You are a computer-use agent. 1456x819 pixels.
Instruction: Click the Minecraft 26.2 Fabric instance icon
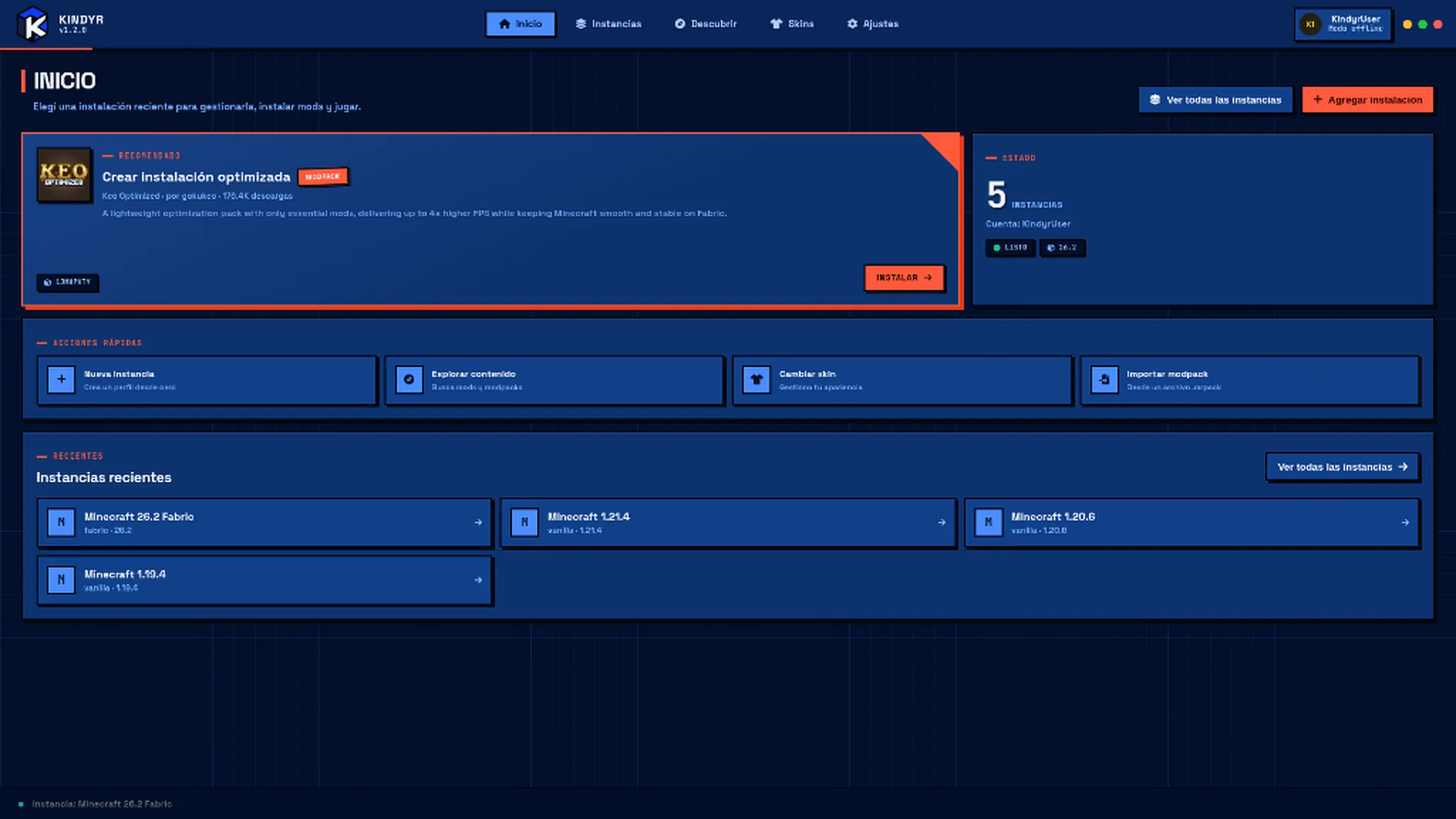tap(61, 523)
